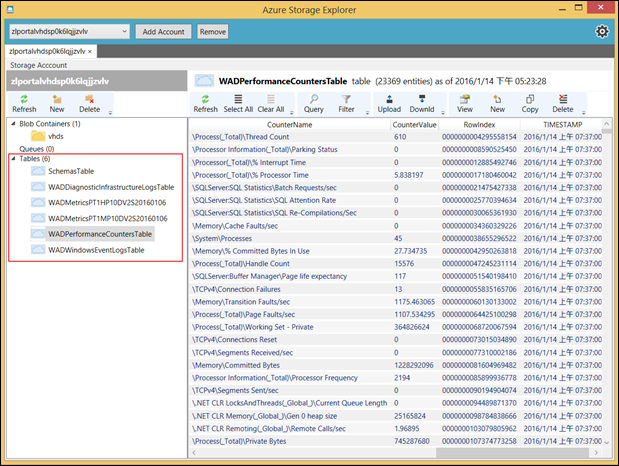Click the Query magnifier icon
This screenshot has width=619, height=466.
pyautogui.click(x=316, y=100)
